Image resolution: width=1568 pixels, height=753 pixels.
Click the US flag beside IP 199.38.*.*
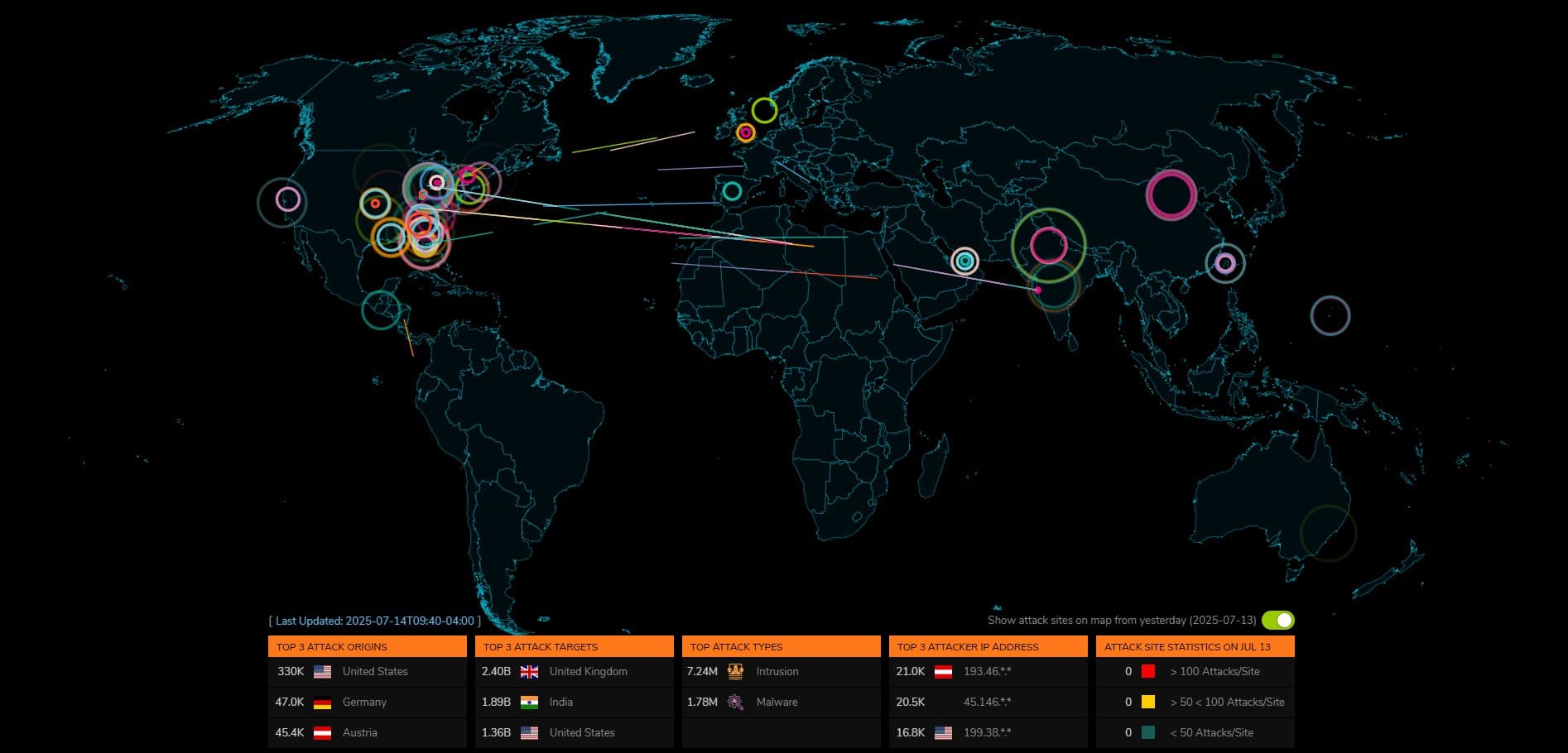click(x=943, y=733)
